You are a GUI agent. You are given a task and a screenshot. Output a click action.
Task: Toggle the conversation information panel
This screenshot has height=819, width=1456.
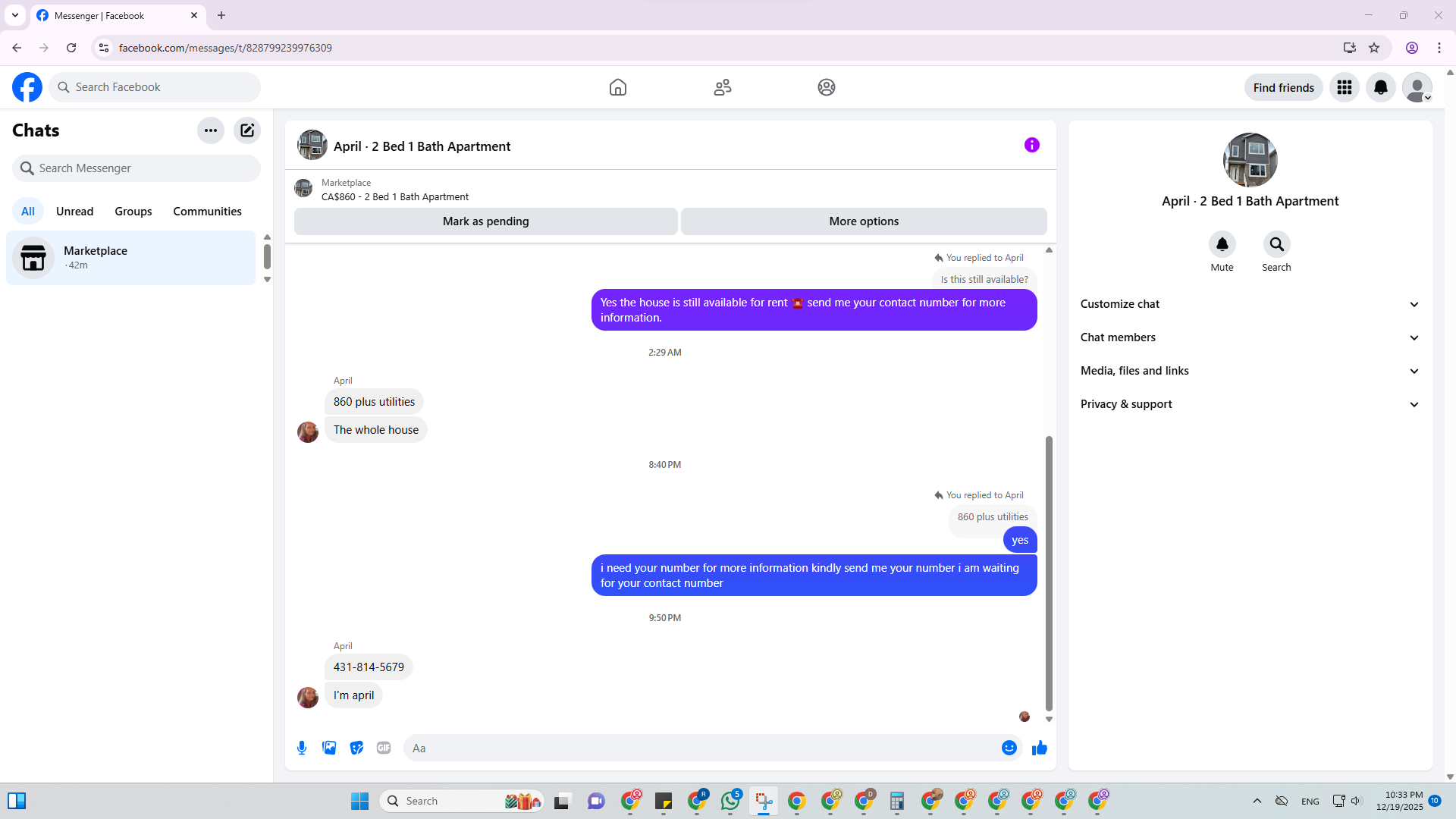tap(1031, 145)
